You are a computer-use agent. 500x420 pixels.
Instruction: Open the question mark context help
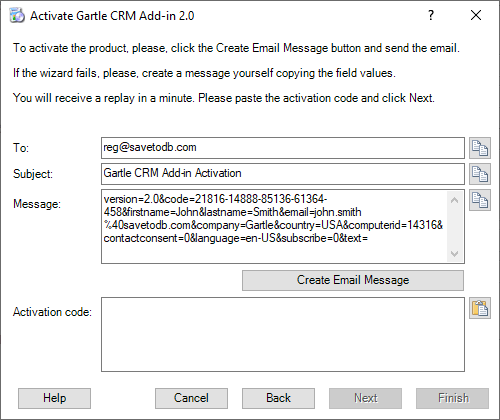click(431, 15)
